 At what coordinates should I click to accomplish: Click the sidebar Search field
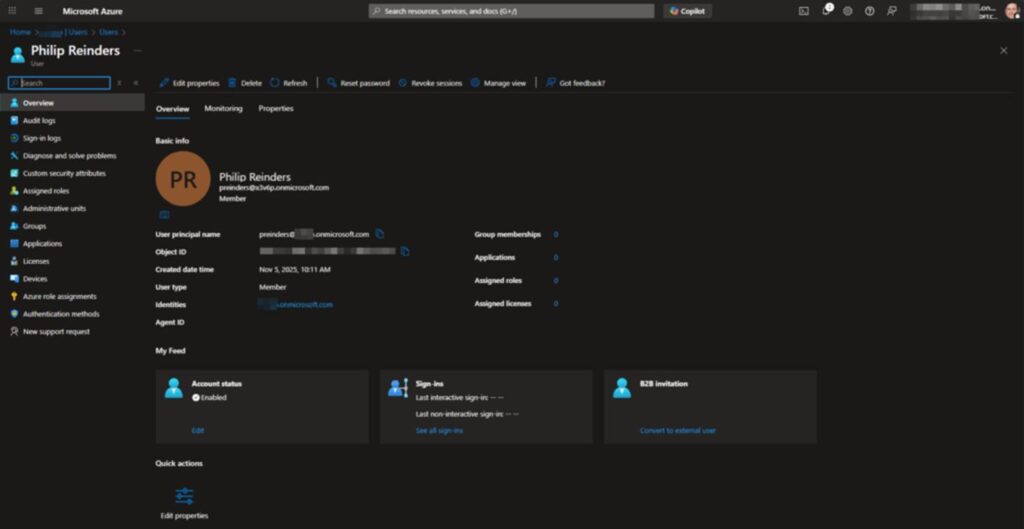(x=59, y=83)
